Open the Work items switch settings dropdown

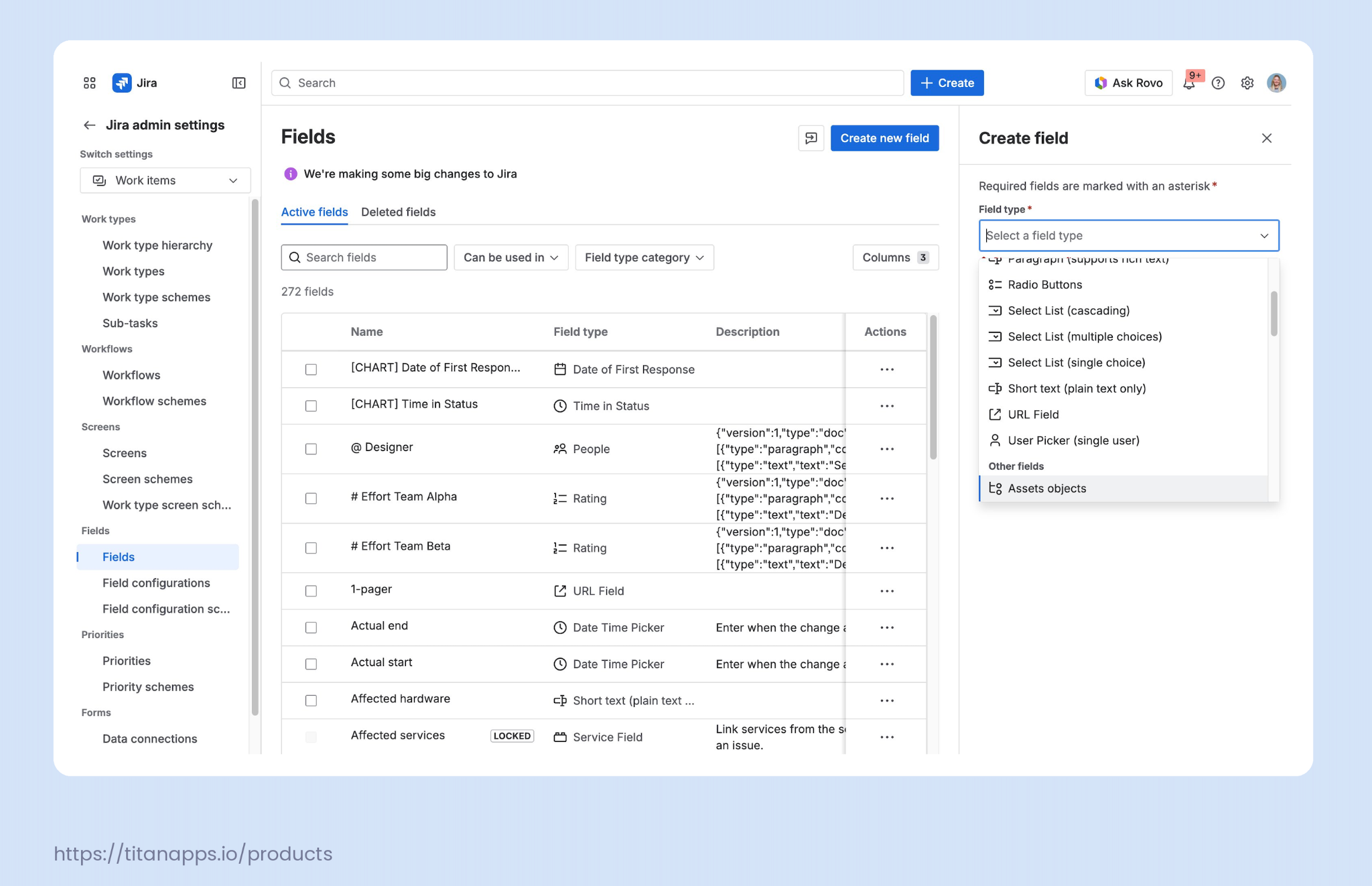165,180
